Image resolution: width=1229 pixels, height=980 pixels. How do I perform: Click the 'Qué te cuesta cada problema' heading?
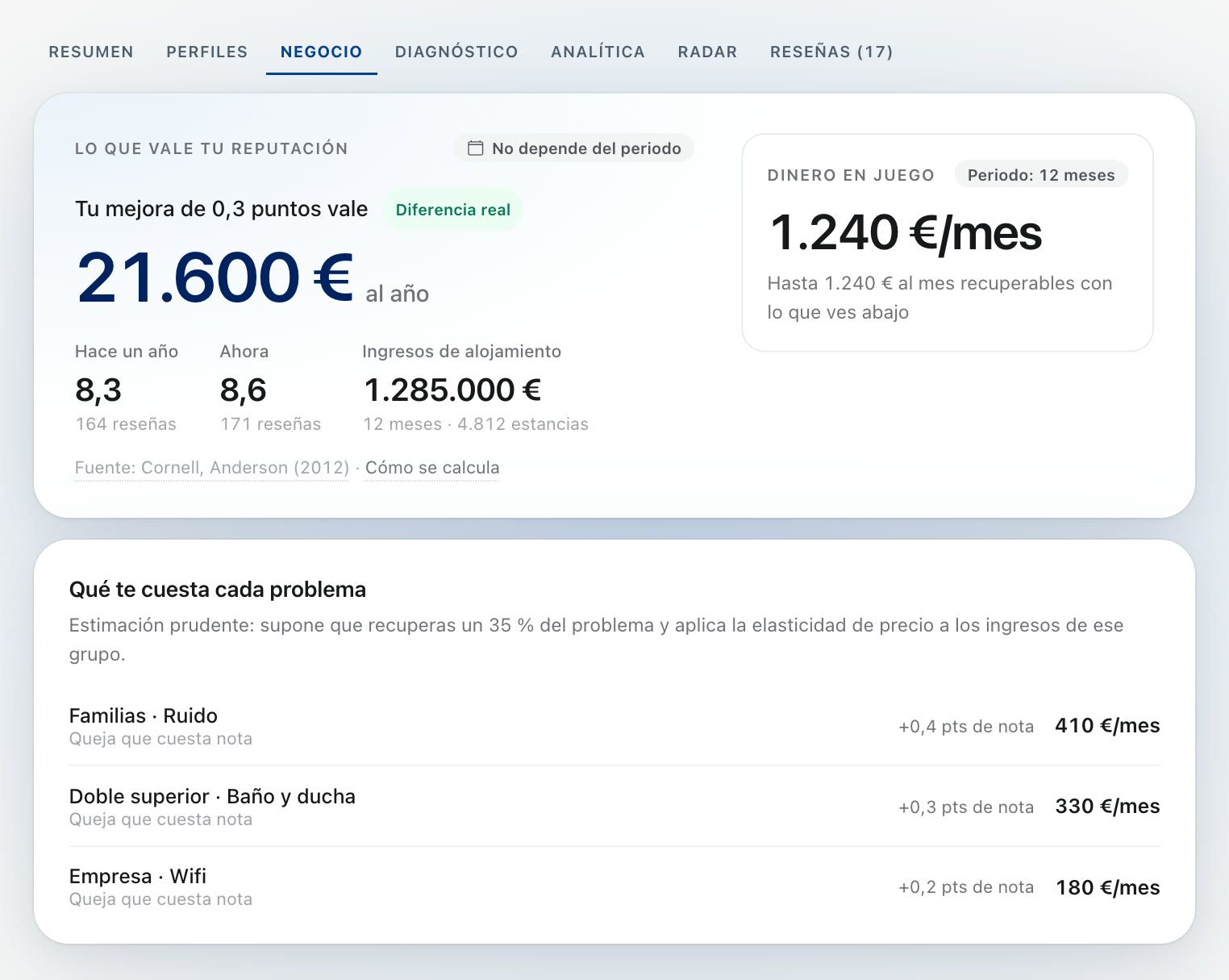pyautogui.click(x=218, y=590)
